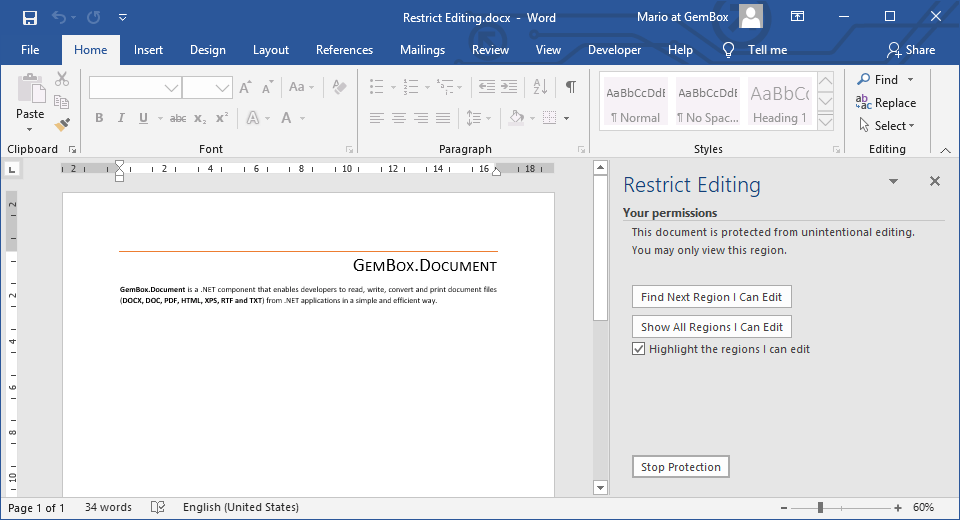Click the Format Painter brush icon

tap(62, 125)
